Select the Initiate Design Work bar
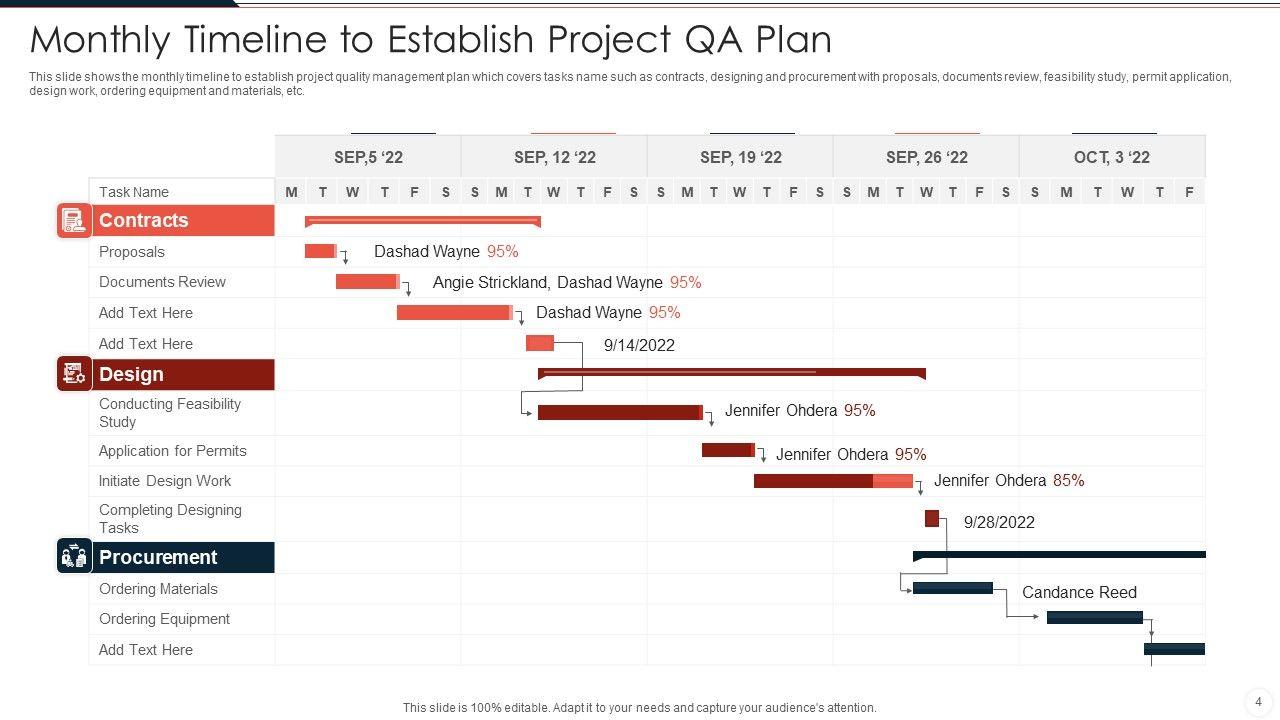 pyautogui.click(x=833, y=481)
